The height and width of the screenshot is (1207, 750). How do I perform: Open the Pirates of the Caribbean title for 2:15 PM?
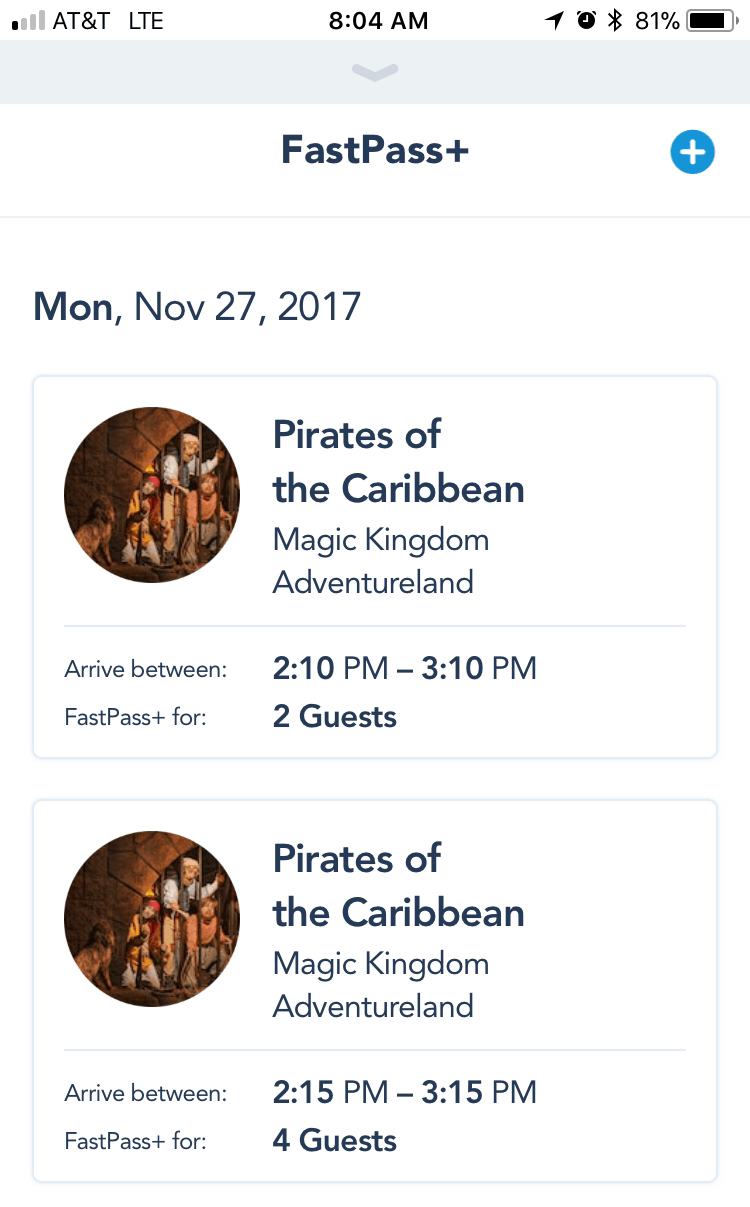tap(398, 885)
